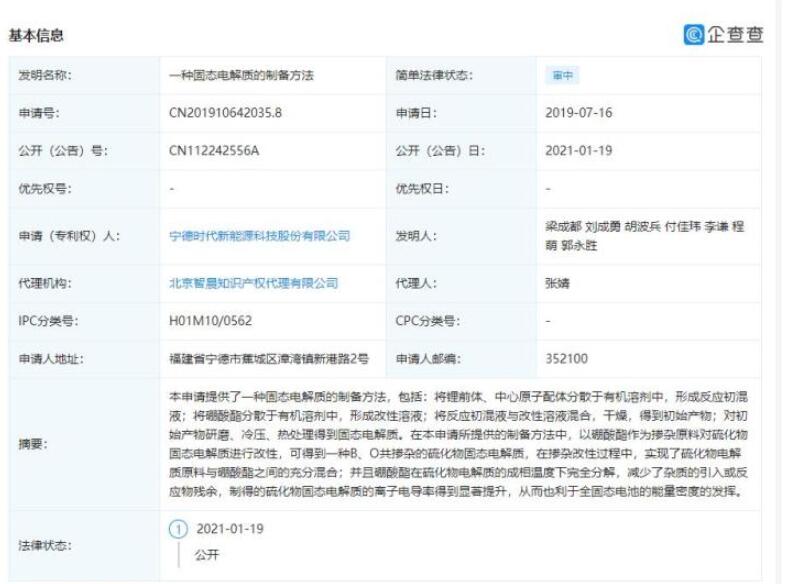Image resolution: width=806 pixels, height=584 pixels.
Task: Click the CPC分类号 field label
Action: pyautogui.click(x=428, y=321)
